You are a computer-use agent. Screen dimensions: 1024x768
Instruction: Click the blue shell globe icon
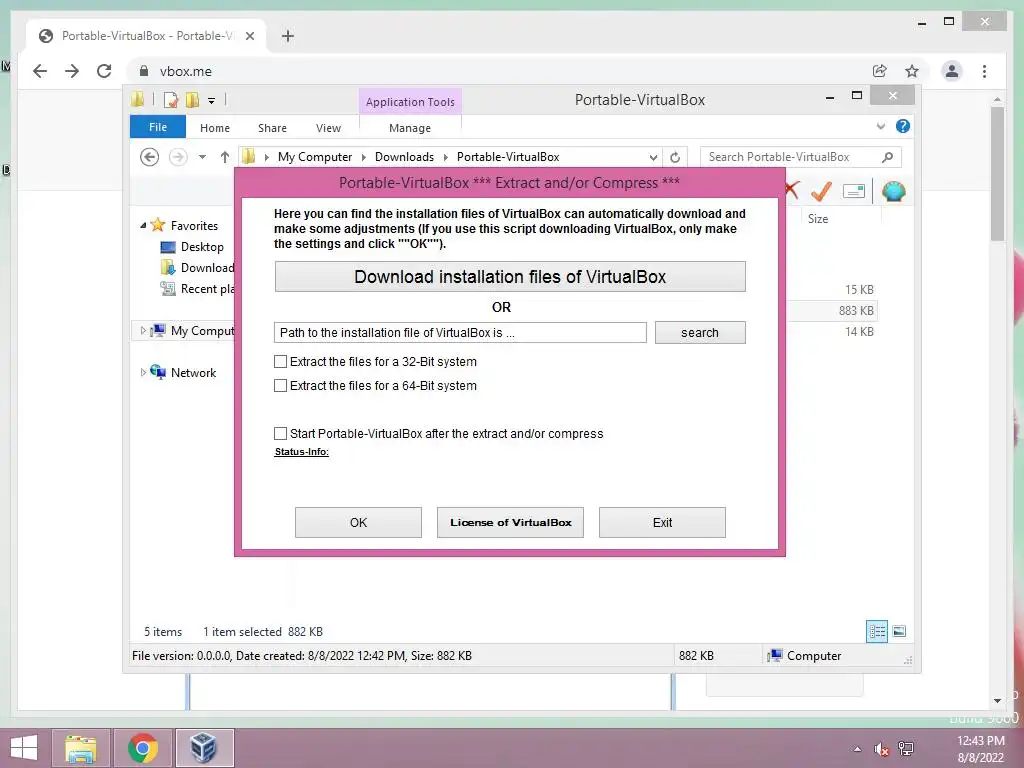click(893, 191)
